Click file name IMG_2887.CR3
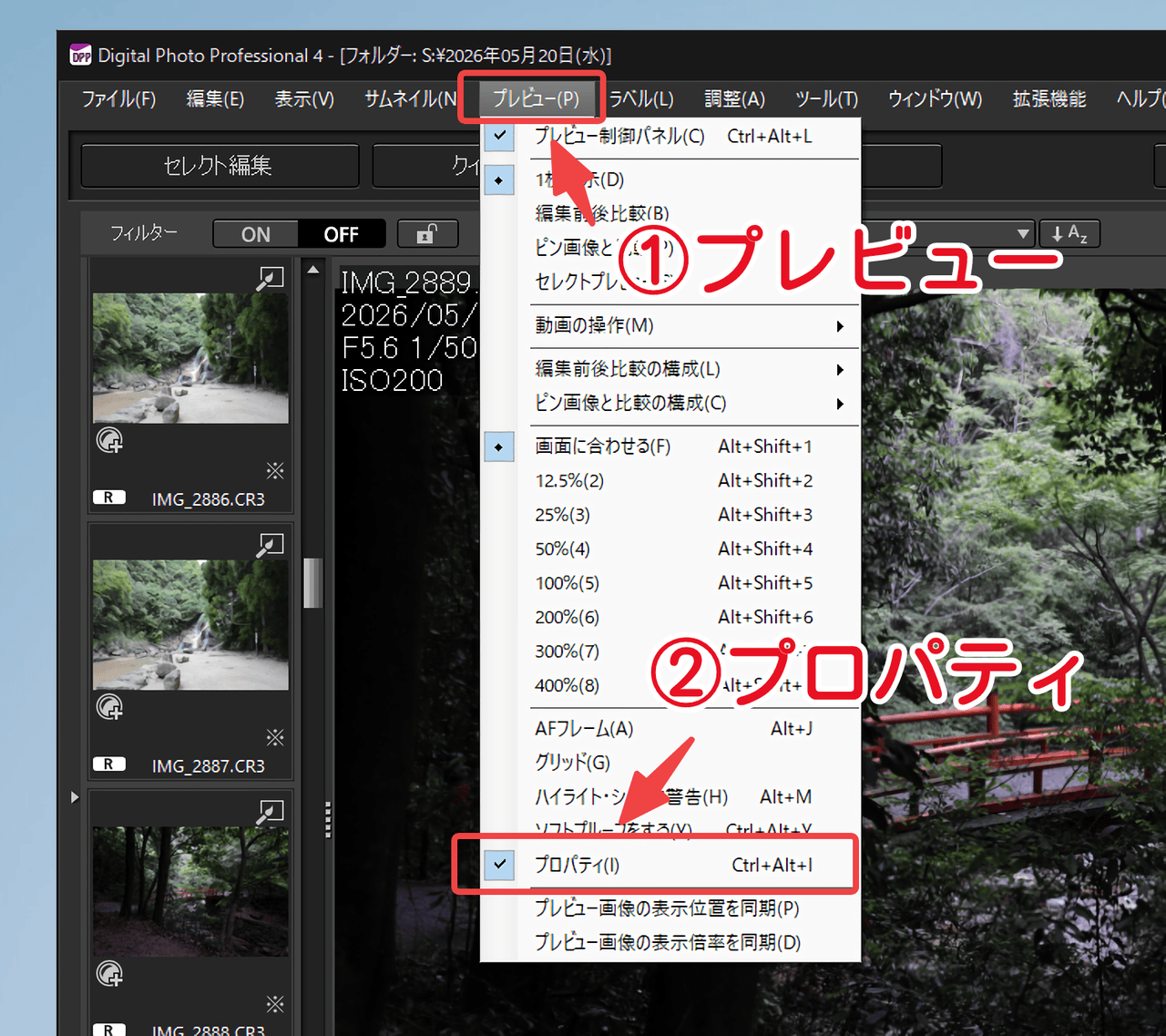Viewport: 1166px width, 1036px height. pyautogui.click(x=209, y=766)
